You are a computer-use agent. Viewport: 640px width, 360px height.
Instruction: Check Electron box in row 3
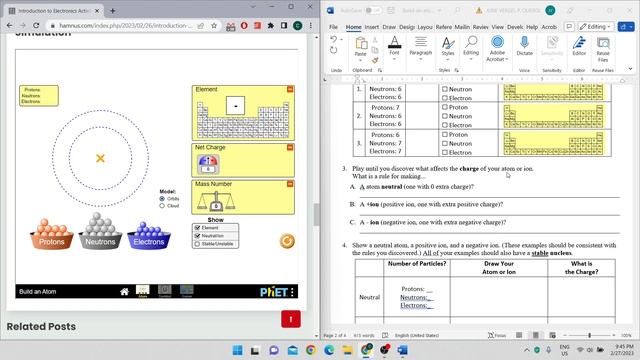pyautogui.click(x=445, y=152)
